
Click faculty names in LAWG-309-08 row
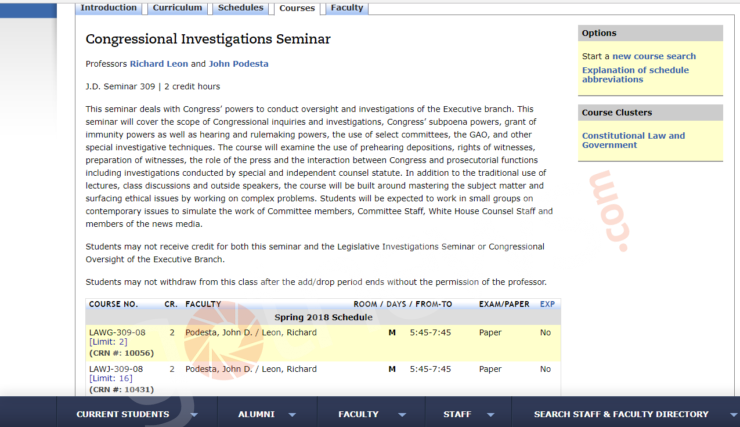point(251,332)
